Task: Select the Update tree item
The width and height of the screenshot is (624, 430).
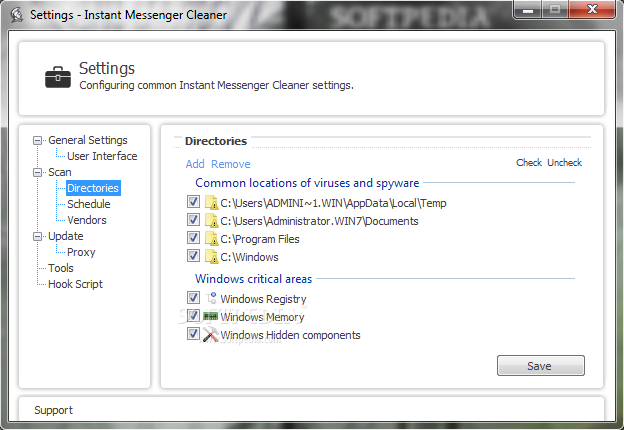Action: 66,236
